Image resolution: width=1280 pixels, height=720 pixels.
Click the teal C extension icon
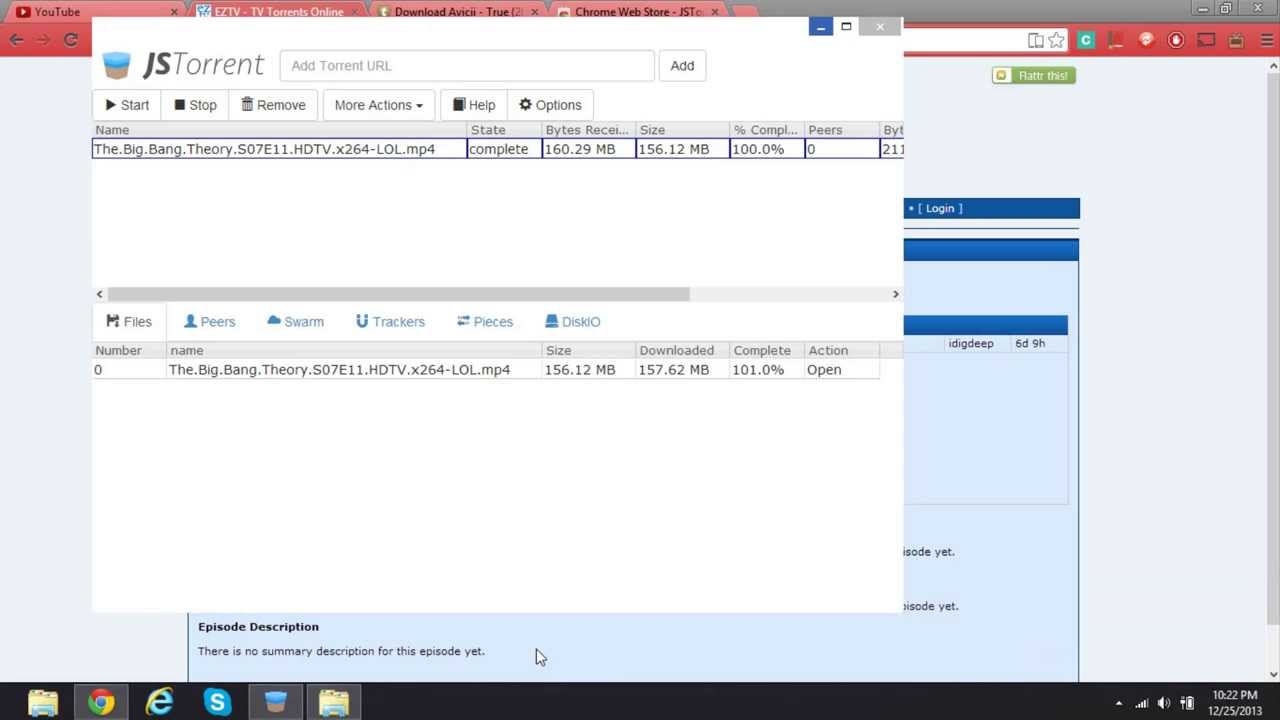coord(1086,41)
